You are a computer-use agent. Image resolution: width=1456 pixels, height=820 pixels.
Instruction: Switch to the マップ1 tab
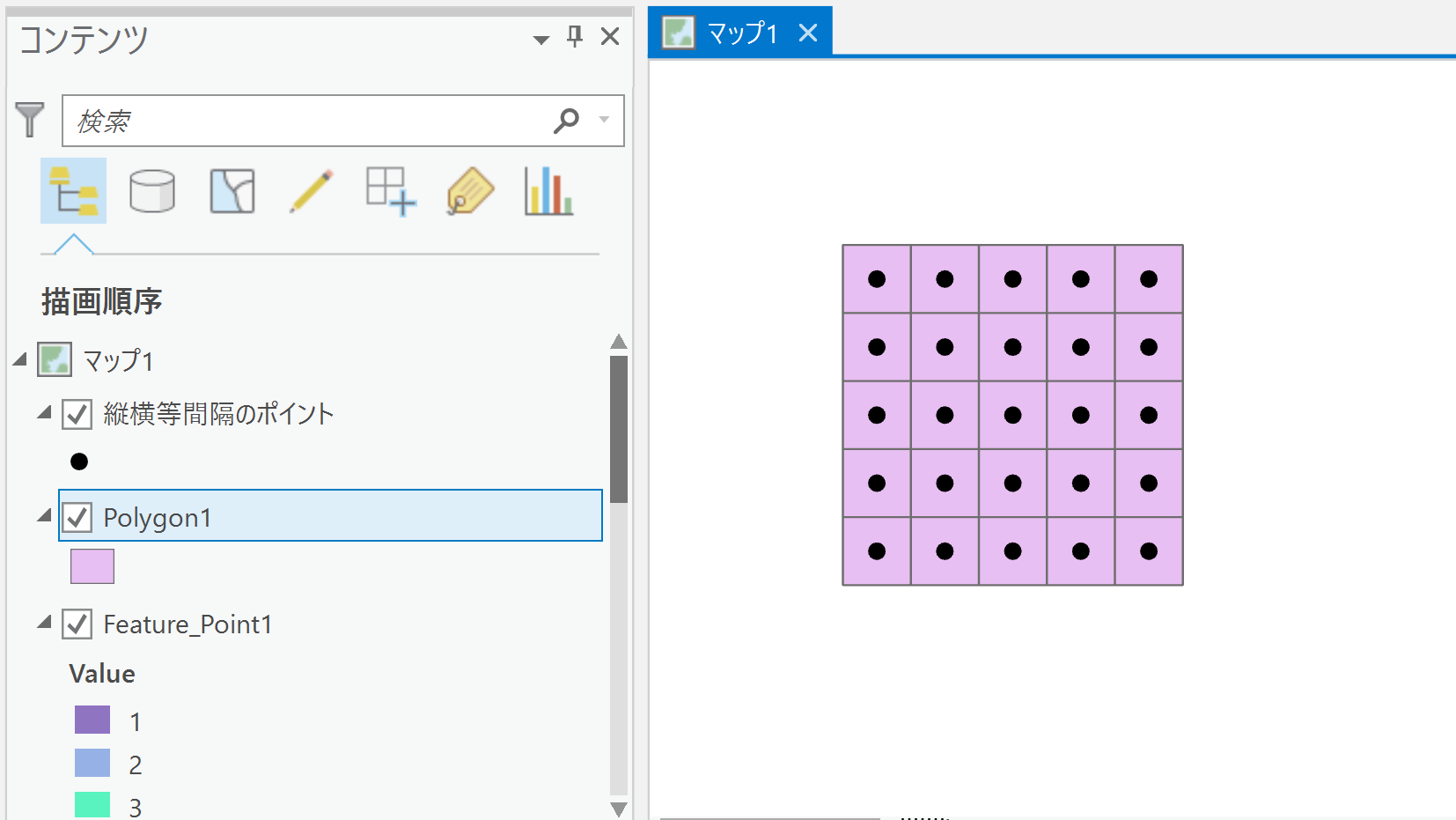[741, 33]
